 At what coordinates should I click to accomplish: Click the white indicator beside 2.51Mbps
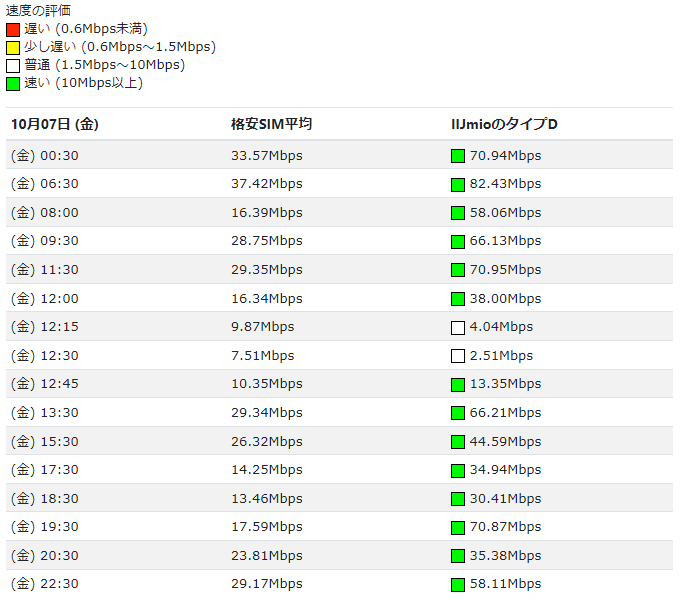point(458,356)
